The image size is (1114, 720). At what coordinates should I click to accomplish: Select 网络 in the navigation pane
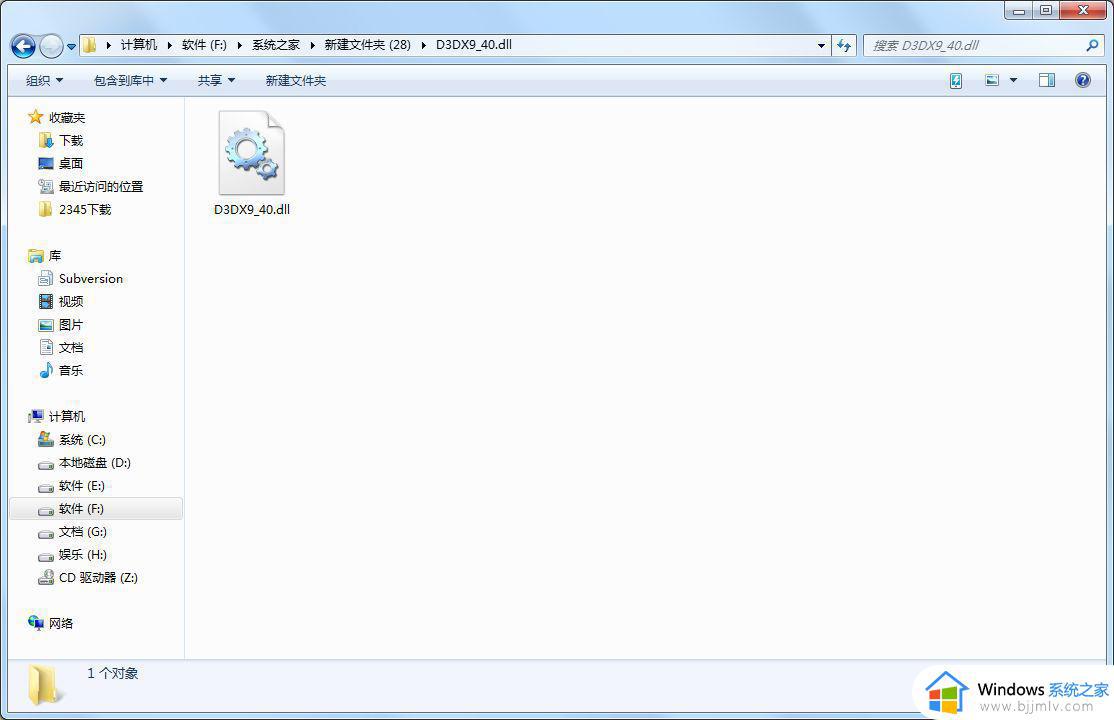(x=61, y=623)
